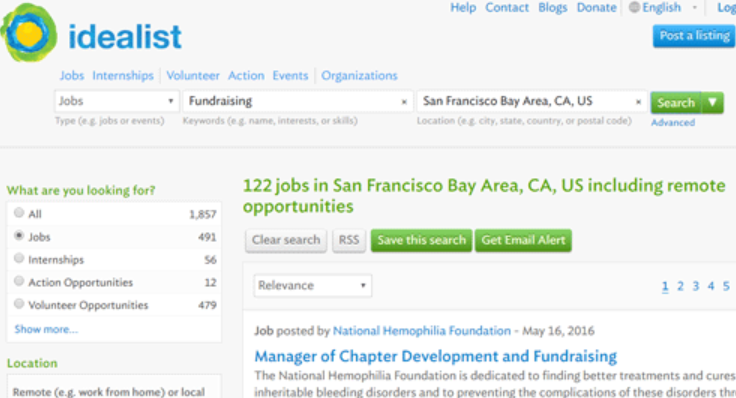Open the Jobs navigation tab
The width and height of the screenshot is (736, 398).
coord(71,76)
